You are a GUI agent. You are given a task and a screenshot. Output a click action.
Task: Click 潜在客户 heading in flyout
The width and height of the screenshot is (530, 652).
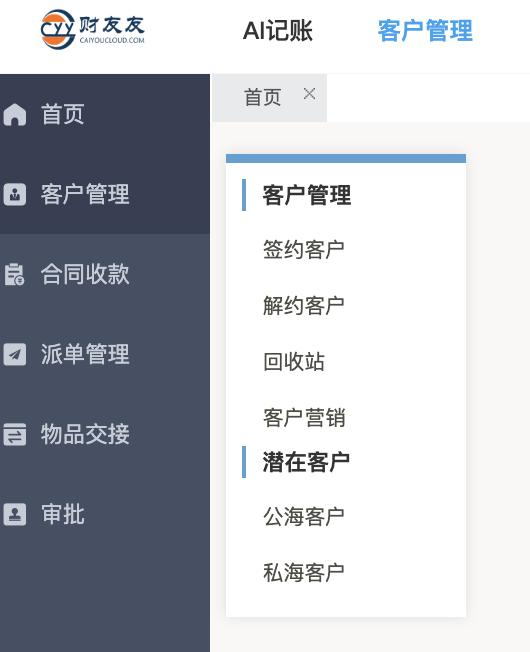[306, 462]
